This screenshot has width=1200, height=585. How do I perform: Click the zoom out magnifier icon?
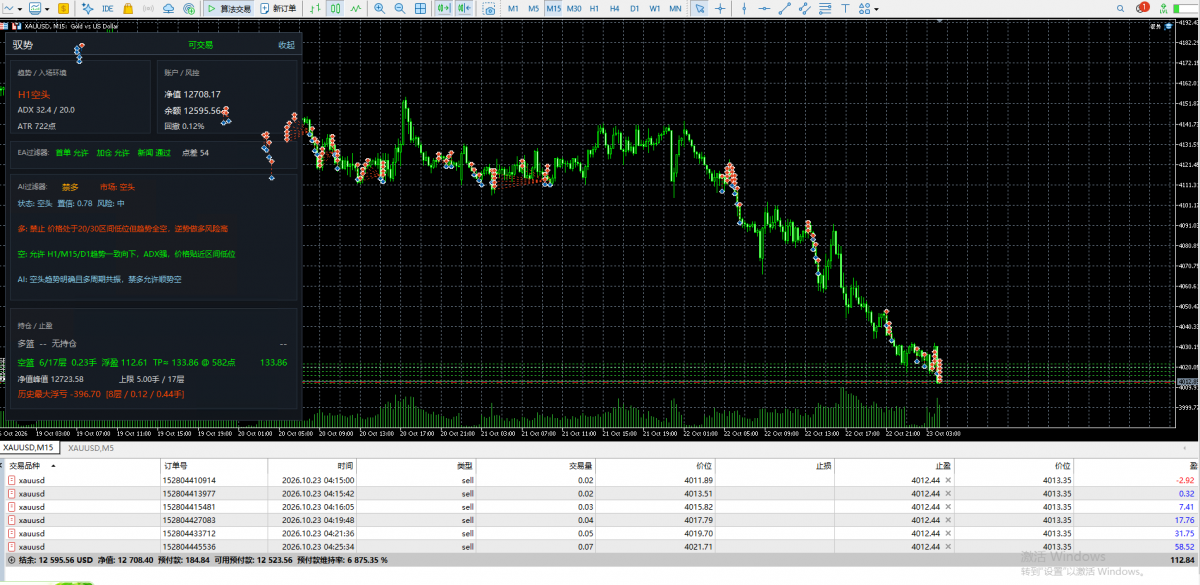[x=399, y=8]
